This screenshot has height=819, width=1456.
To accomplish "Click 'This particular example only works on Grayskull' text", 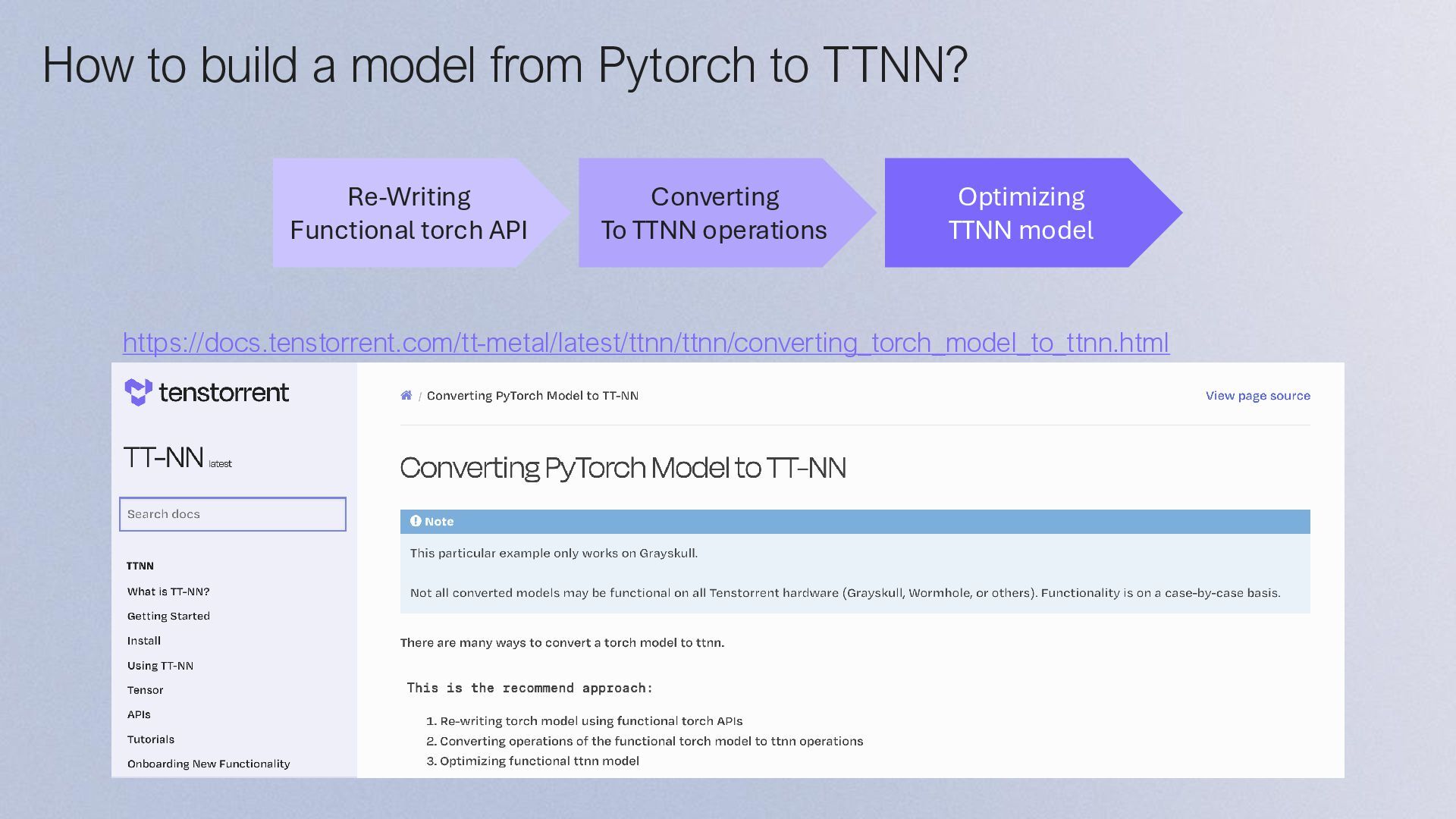I will click(x=554, y=554).
